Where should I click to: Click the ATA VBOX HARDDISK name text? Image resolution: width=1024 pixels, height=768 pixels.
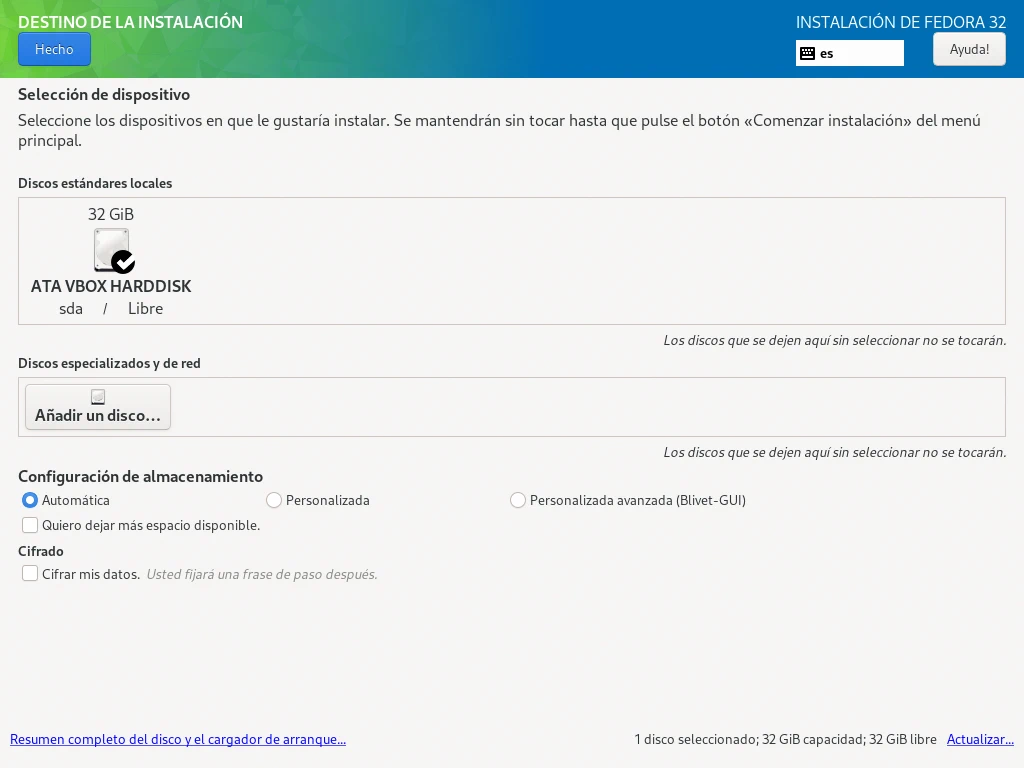tap(111, 286)
